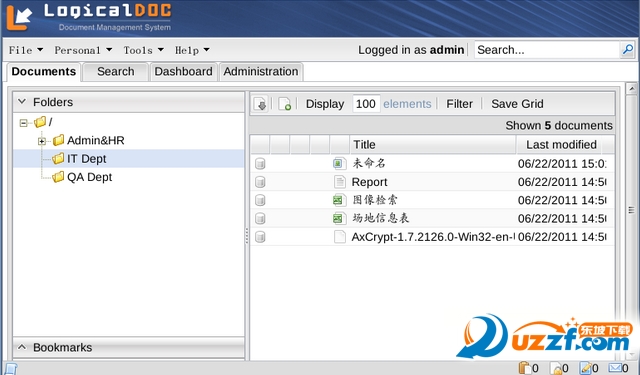Click the Display elements count field

[366, 104]
